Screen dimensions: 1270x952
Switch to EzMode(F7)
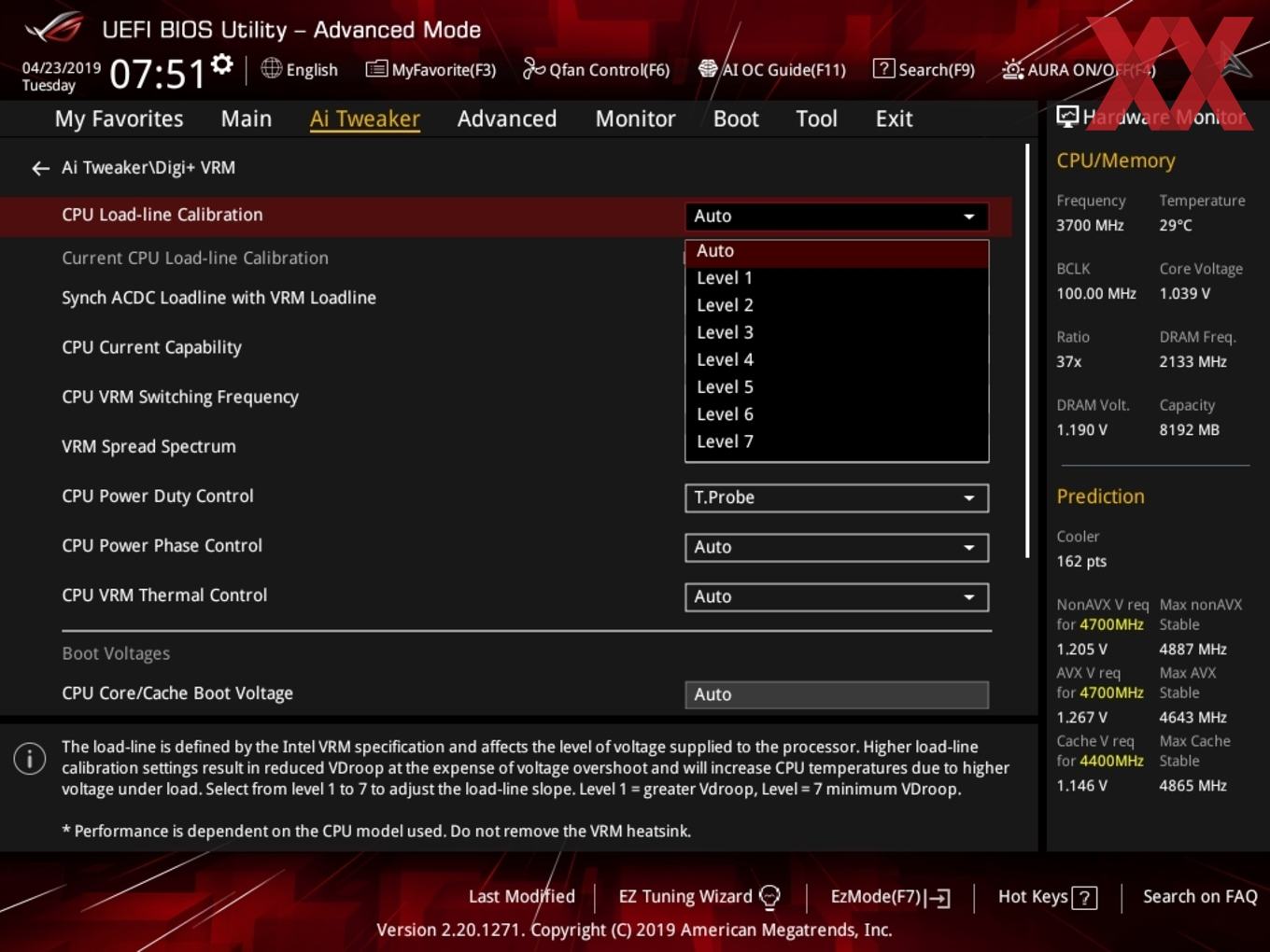(890, 897)
